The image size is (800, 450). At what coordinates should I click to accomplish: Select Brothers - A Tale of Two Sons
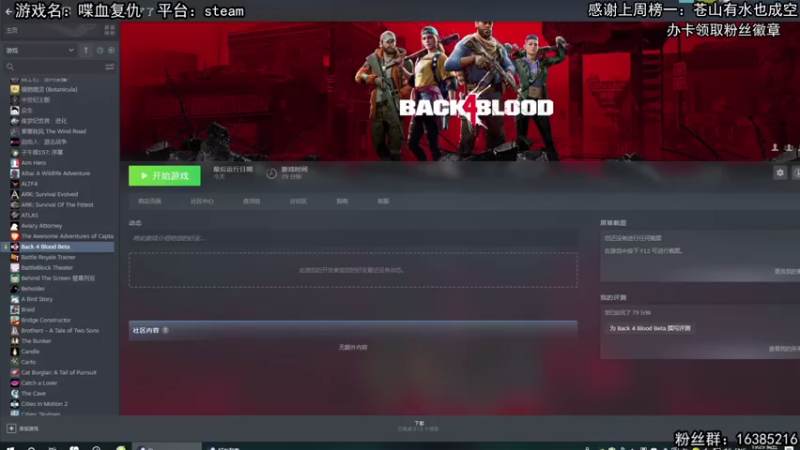[x=60, y=331]
